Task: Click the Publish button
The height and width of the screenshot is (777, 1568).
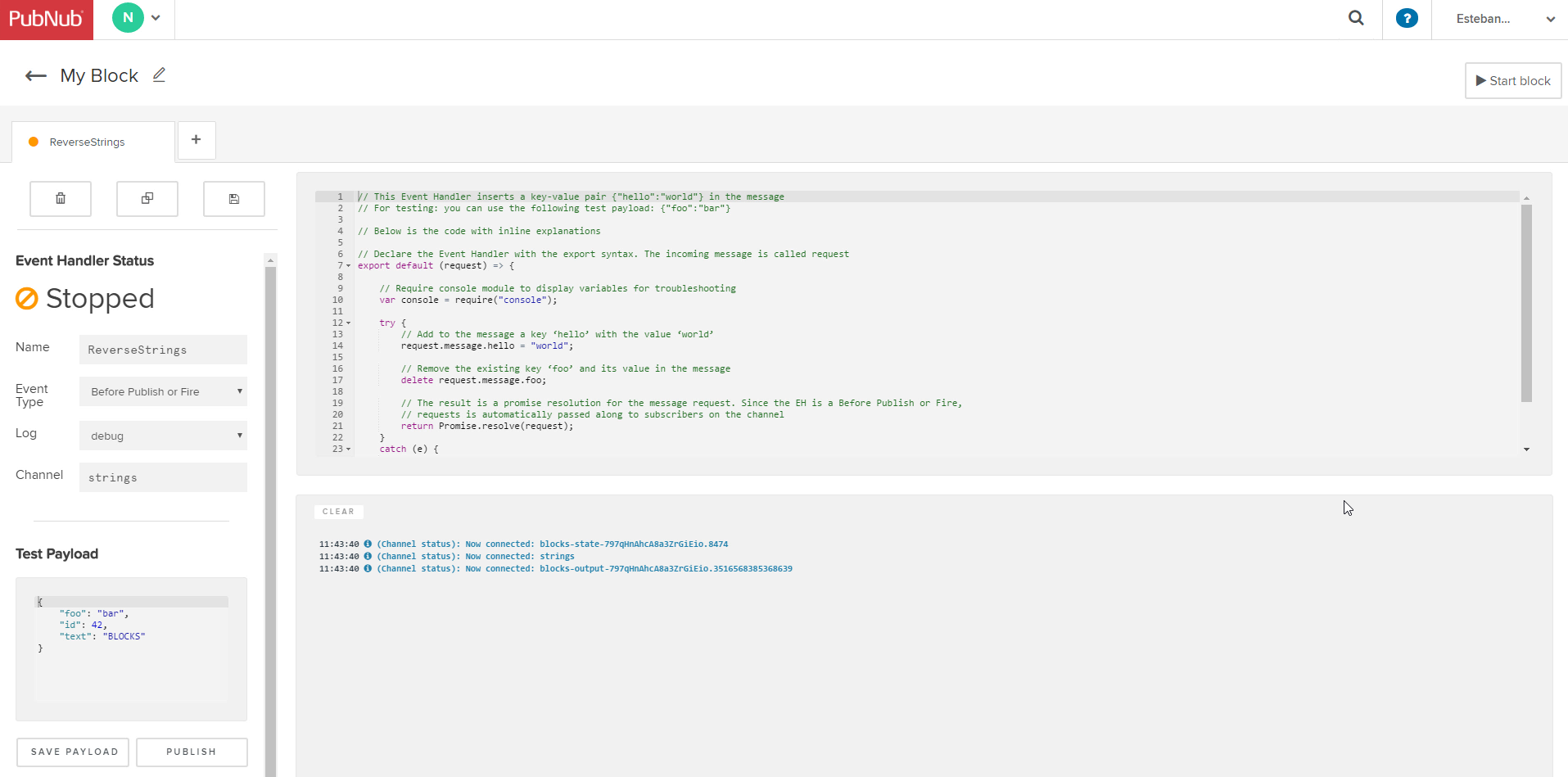Action: pos(192,752)
